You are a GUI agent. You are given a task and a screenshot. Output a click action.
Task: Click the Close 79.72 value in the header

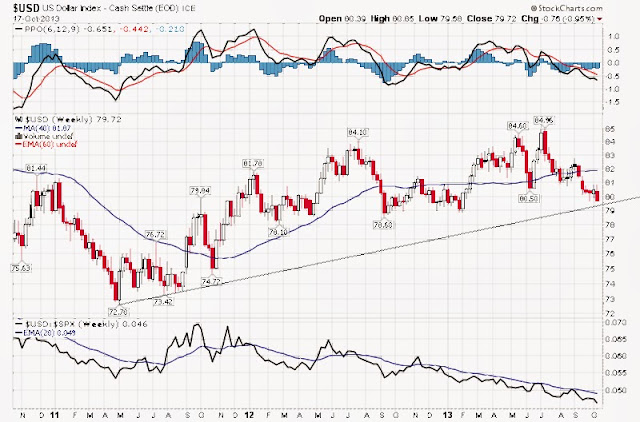492,19
